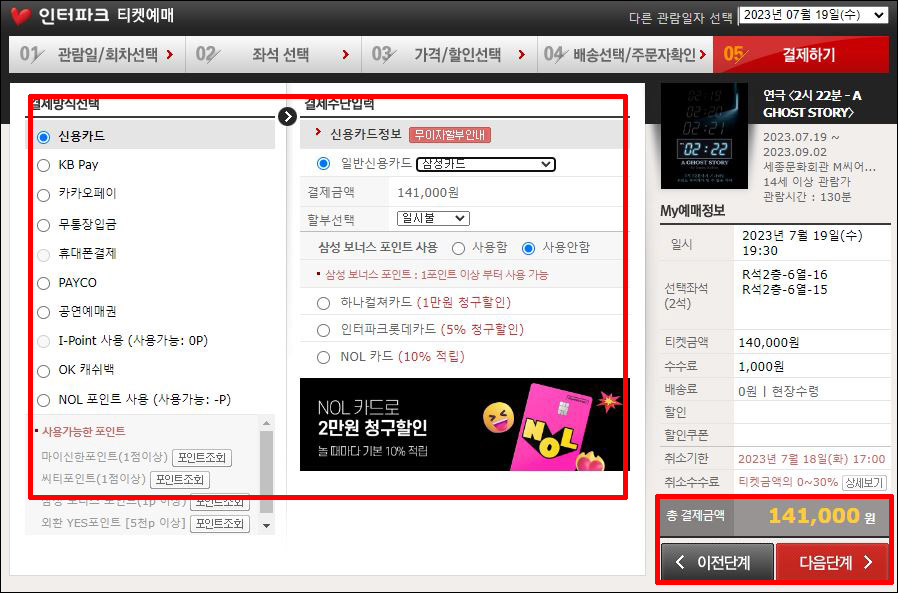Choose OK 캐쉬백 payment option

click(x=44, y=371)
